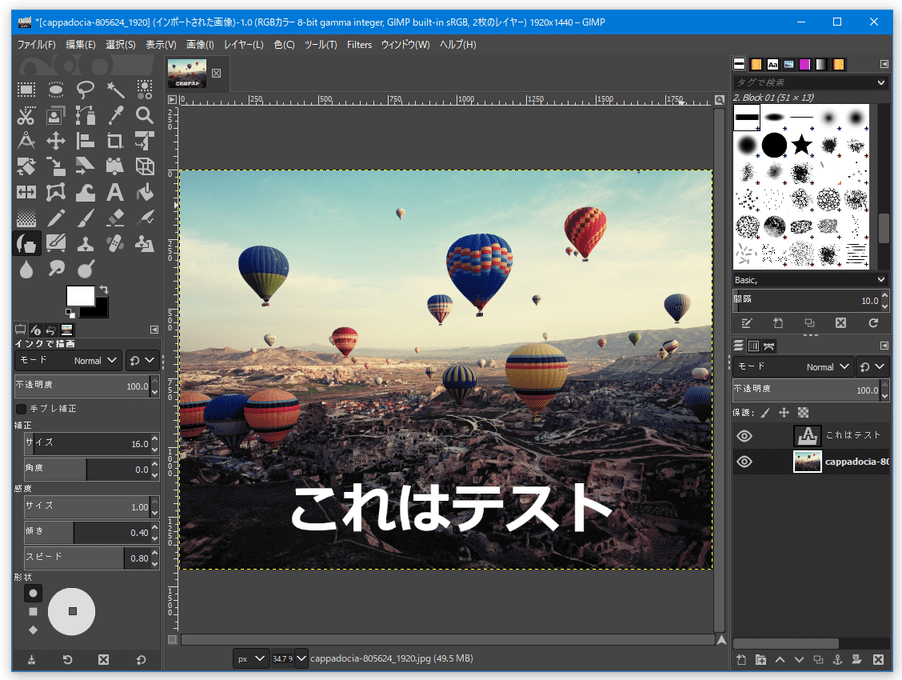This screenshot has height=680, width=902.
Task: Select the Move tool
Action: click(x=56, y=141)
